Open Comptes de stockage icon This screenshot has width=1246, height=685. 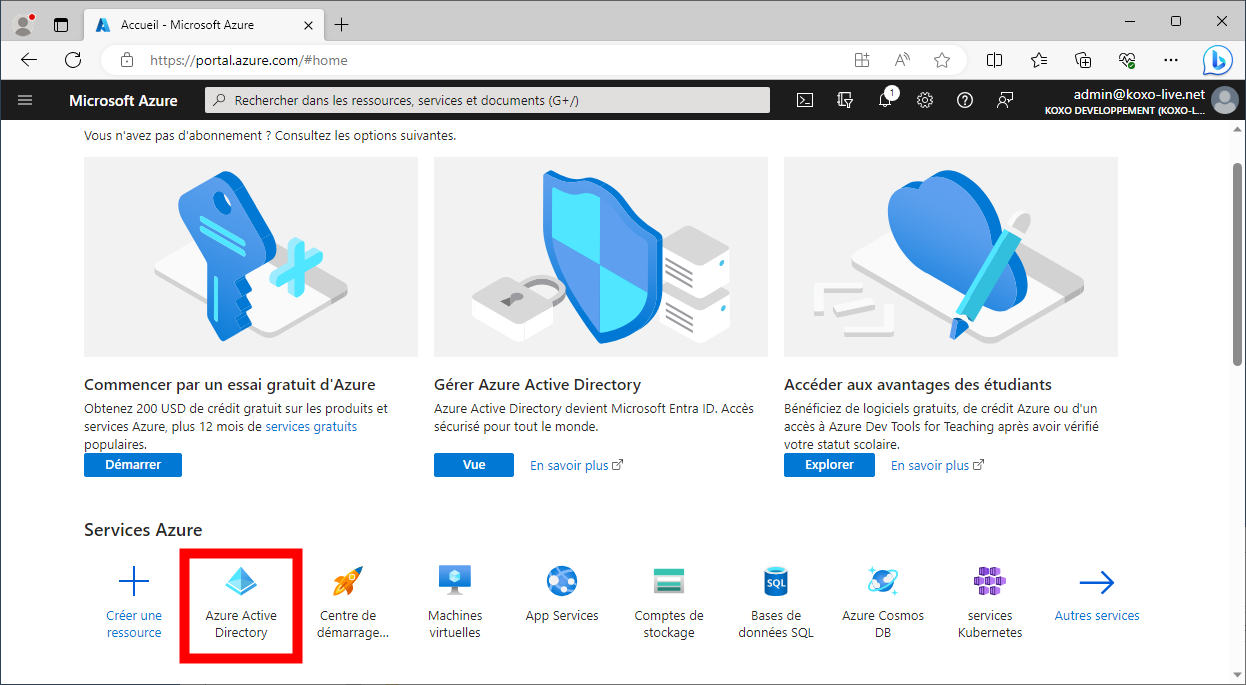pos(669,581)
